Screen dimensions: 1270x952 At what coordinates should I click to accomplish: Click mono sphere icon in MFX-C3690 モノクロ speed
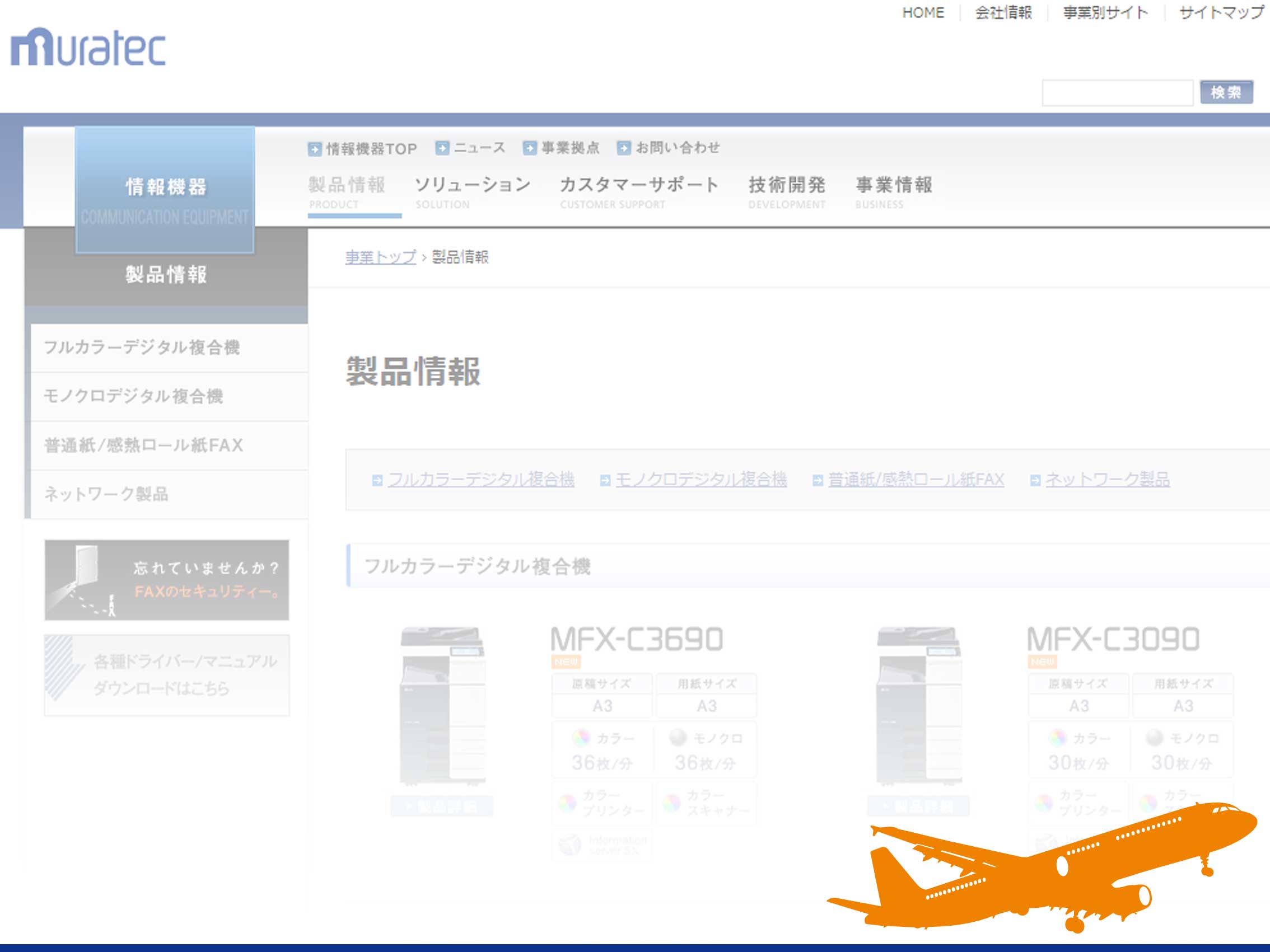click(678, 738)
